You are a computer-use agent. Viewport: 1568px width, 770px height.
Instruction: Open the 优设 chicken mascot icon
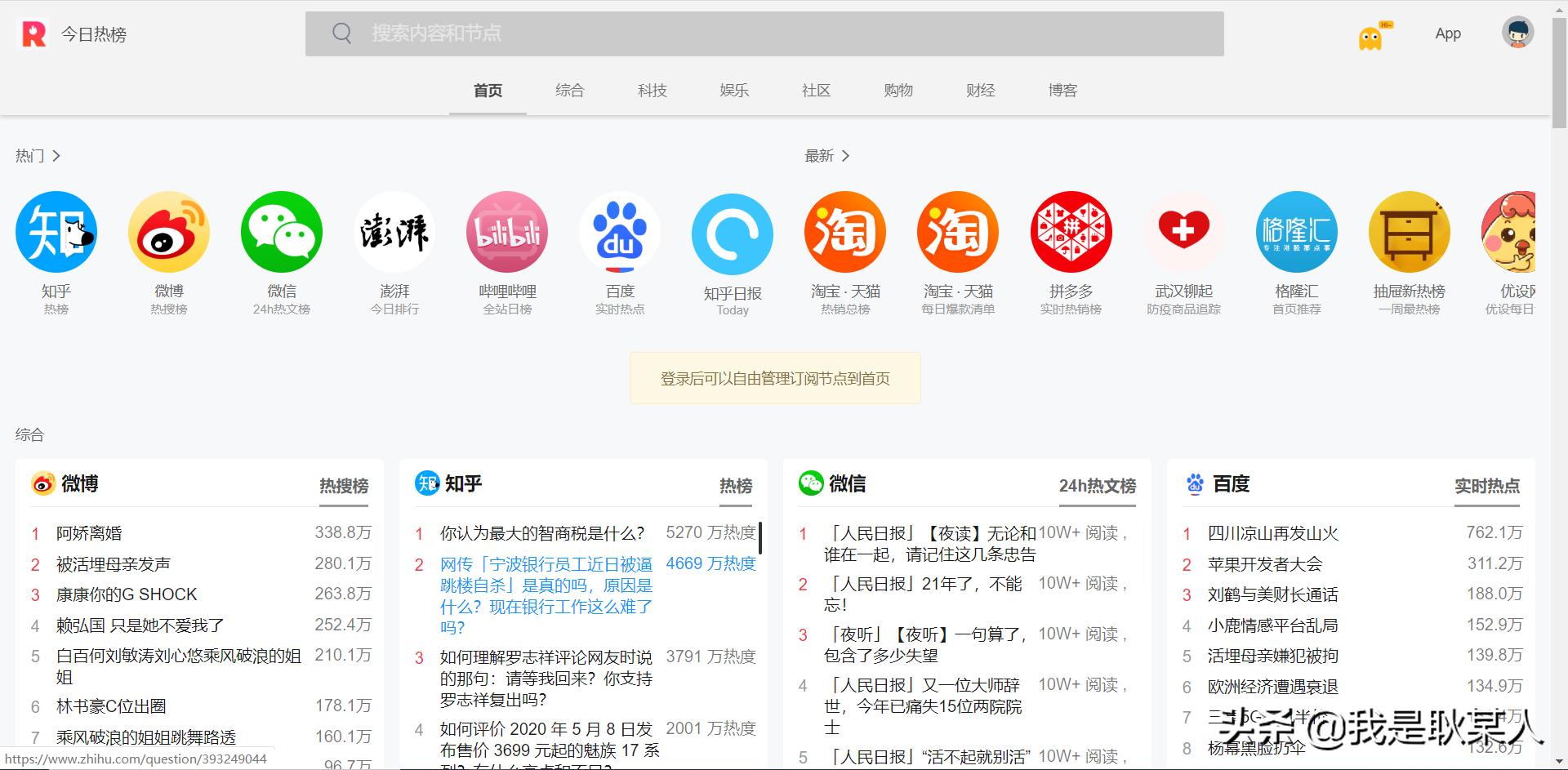point(1508,232)
